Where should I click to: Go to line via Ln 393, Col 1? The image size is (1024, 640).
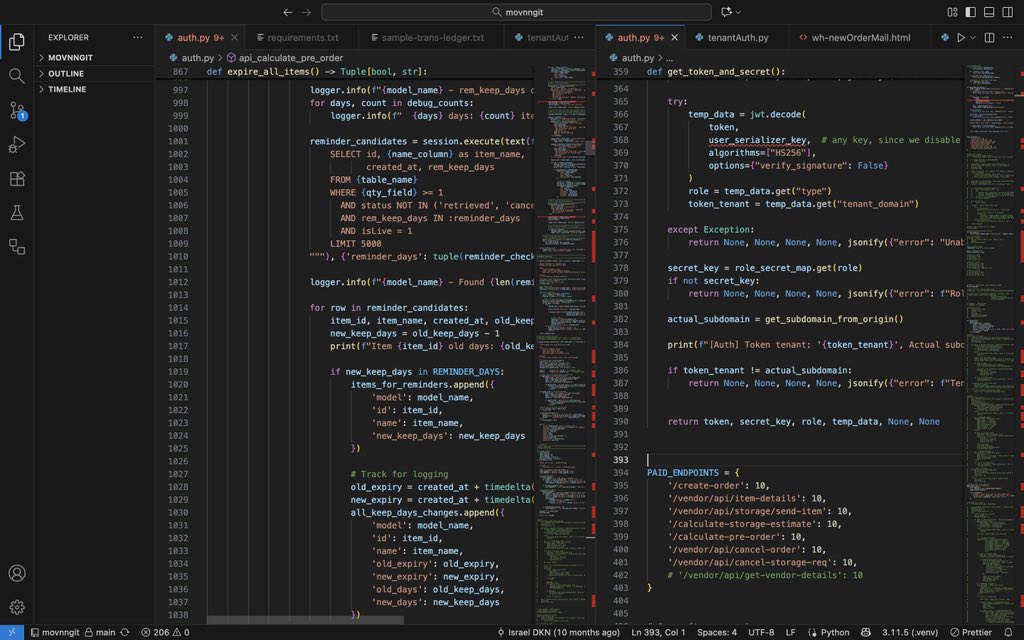[x=658, y=632]
